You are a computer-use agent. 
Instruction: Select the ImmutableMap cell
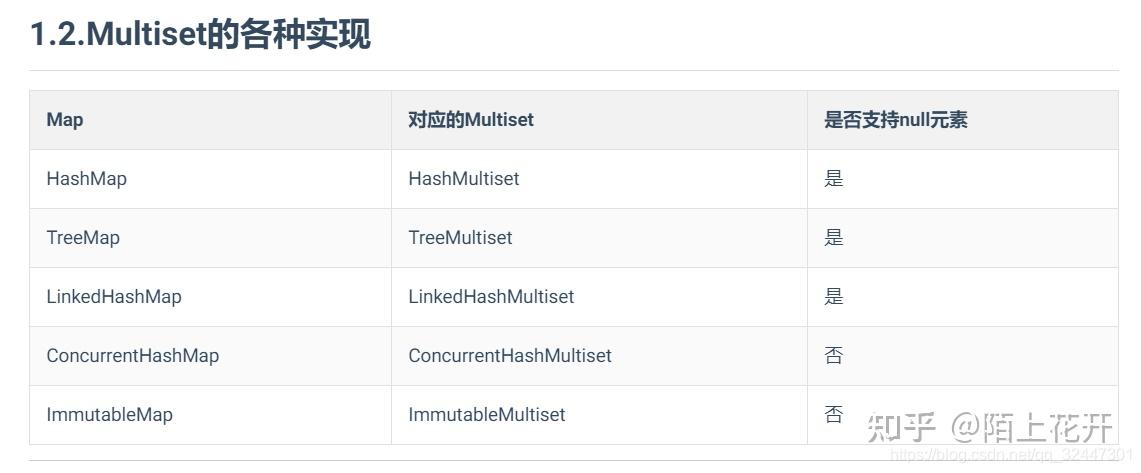pyautogui.click(x=110, y=415)
